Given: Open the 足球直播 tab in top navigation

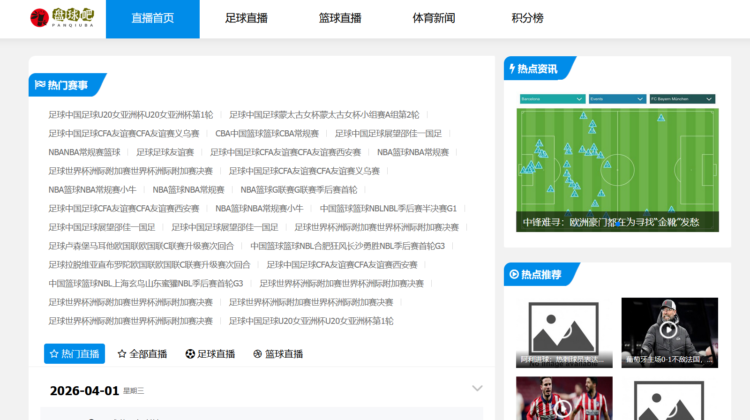Looking at the screenshot, I should pyautogui.click(x=248, y=18).
